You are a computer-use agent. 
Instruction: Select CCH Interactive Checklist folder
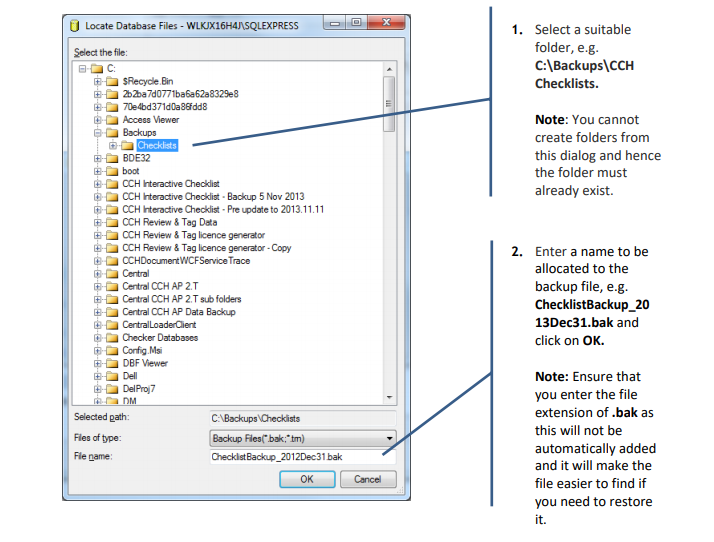[x=171, y=184]
